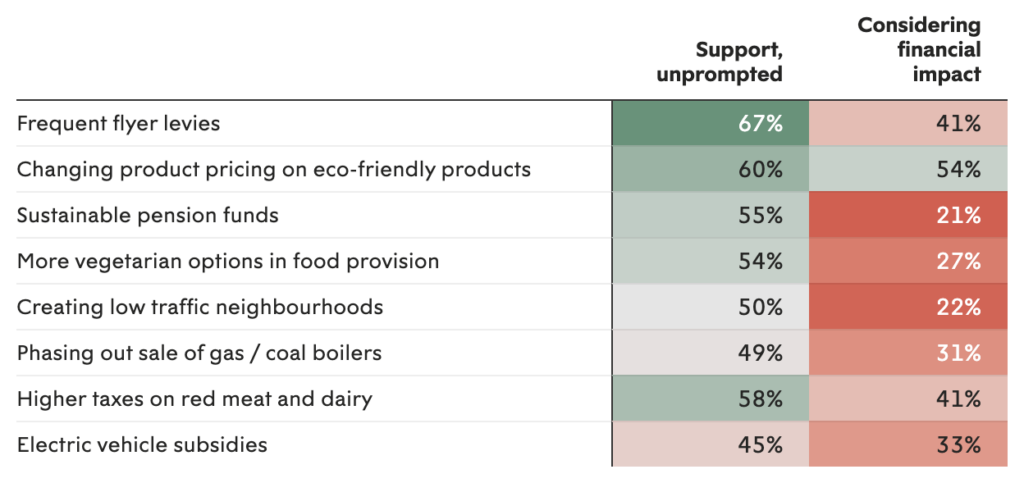1024x483 pixels.
Task: Click the 58% red meat taxes cell
Action: (x=710, y=399)
